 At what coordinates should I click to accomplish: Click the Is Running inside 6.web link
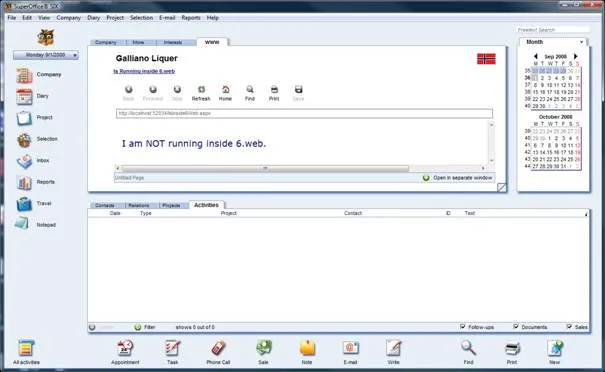pyautogui.click(x=144, y=71)
